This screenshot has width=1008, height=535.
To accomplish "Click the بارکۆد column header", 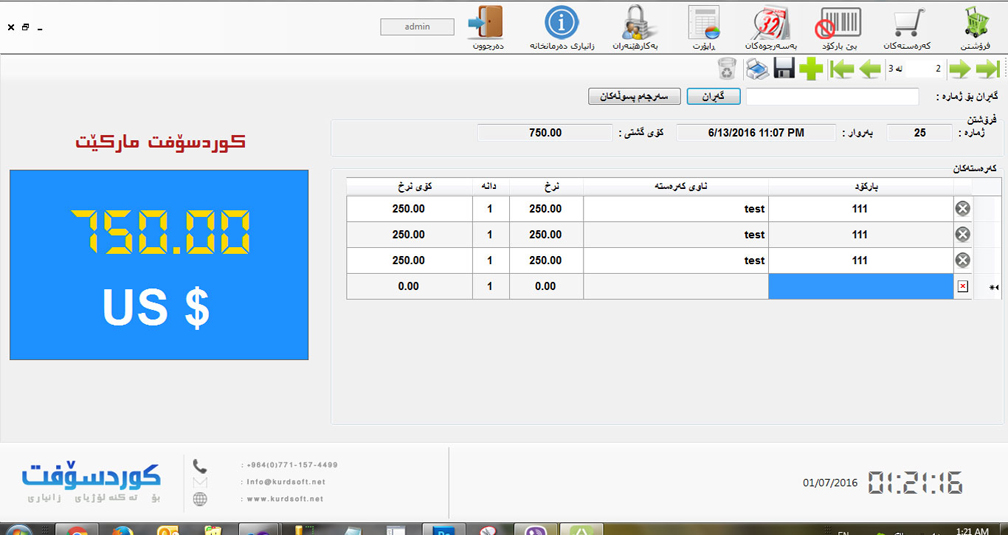I will pos(860,186).
